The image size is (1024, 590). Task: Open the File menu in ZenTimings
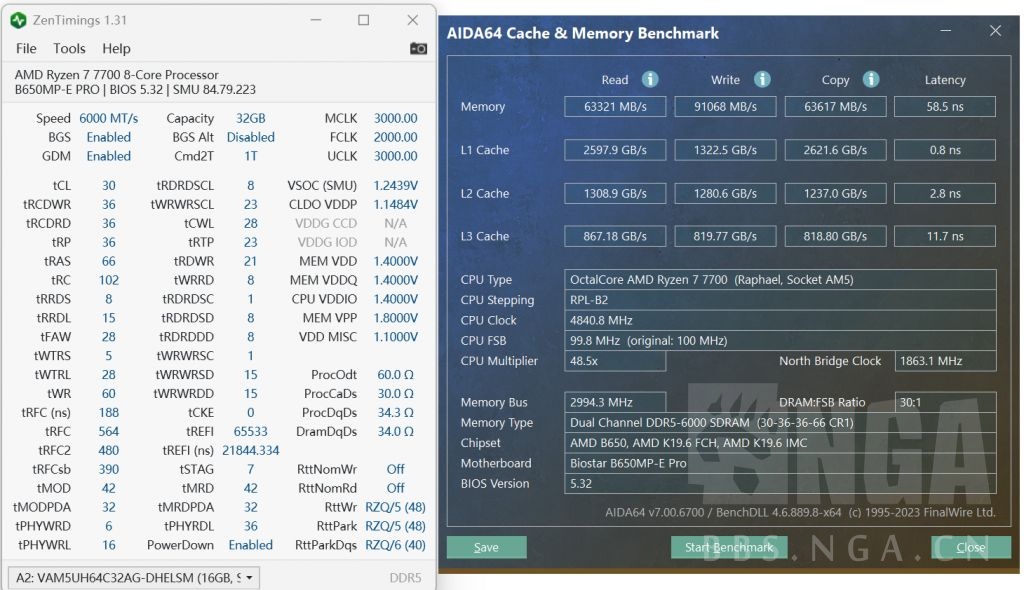tap(26, 48)
